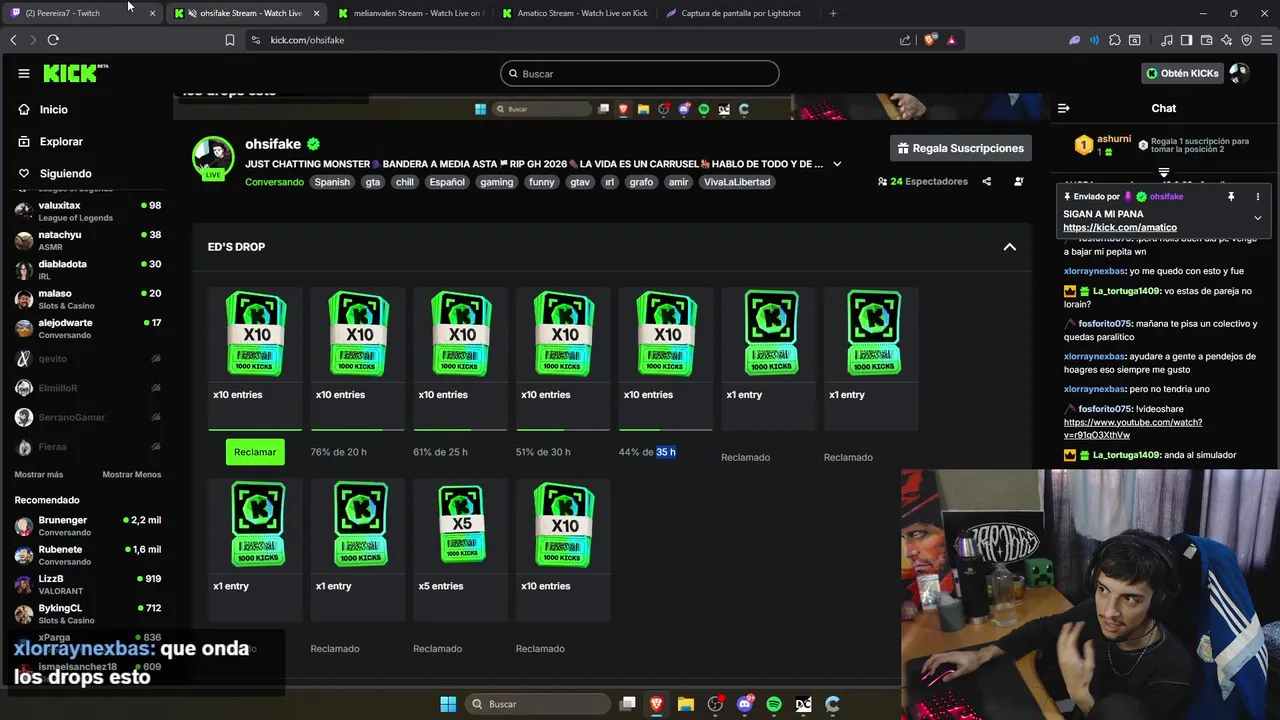Open the browser extensions puzzle icon
The height and width of the screenshot is (720, 1280).
[1115, 40]
